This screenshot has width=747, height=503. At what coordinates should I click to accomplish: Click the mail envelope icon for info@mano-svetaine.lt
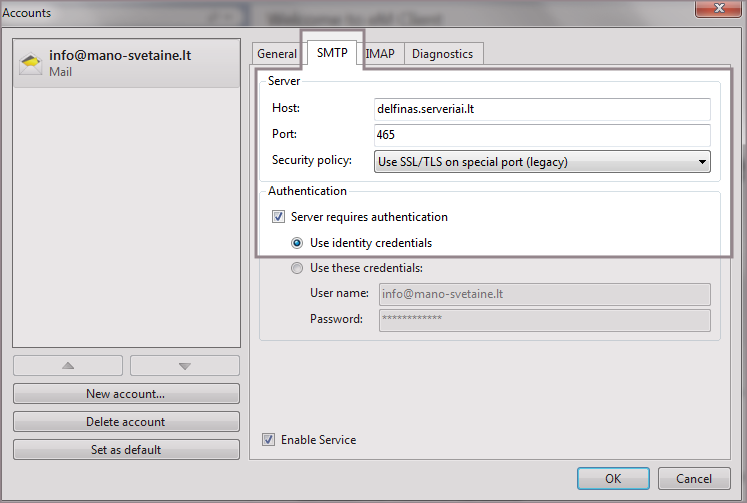click(x=32, y=64)
